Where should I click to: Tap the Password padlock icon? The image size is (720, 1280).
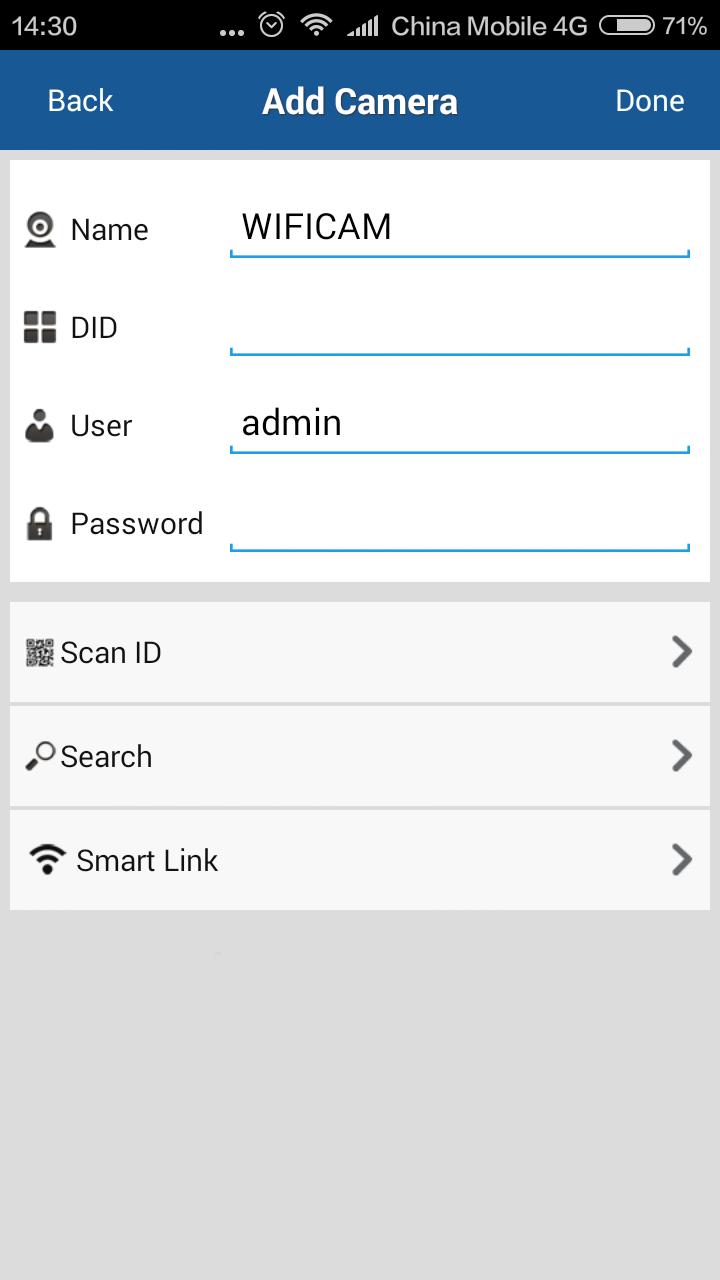pyautogui.click(x=39, y=524)
